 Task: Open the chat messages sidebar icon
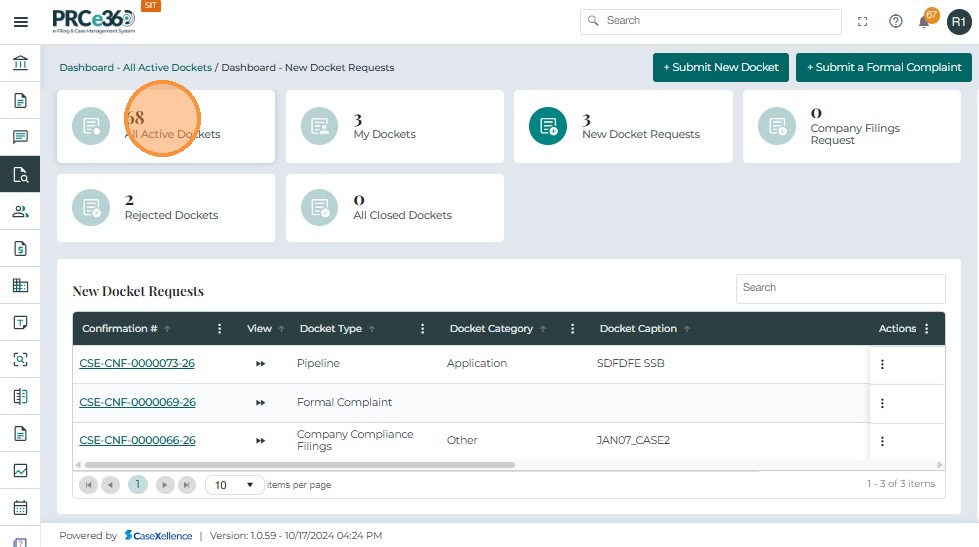click(20, 137)
